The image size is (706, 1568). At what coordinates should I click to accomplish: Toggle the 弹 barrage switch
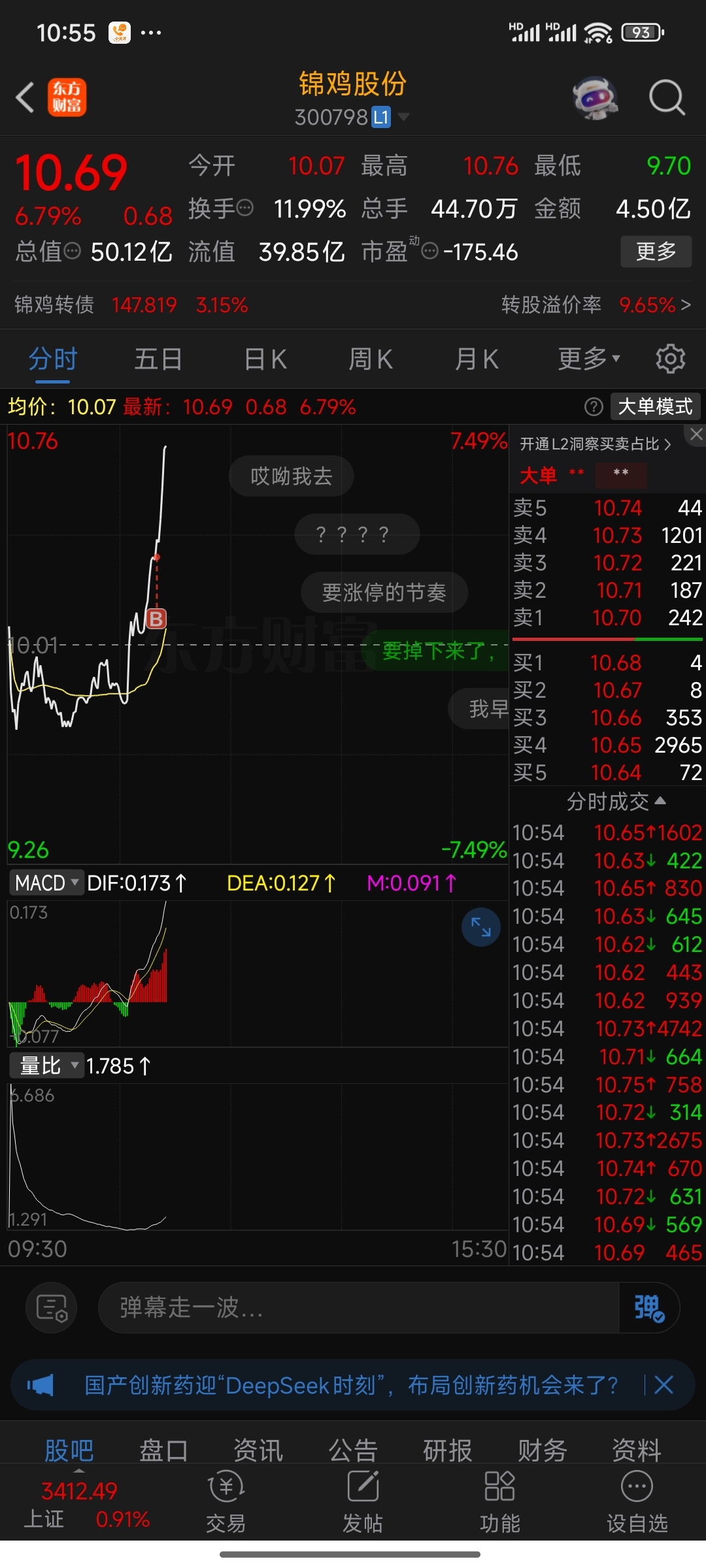[649, 1307]
